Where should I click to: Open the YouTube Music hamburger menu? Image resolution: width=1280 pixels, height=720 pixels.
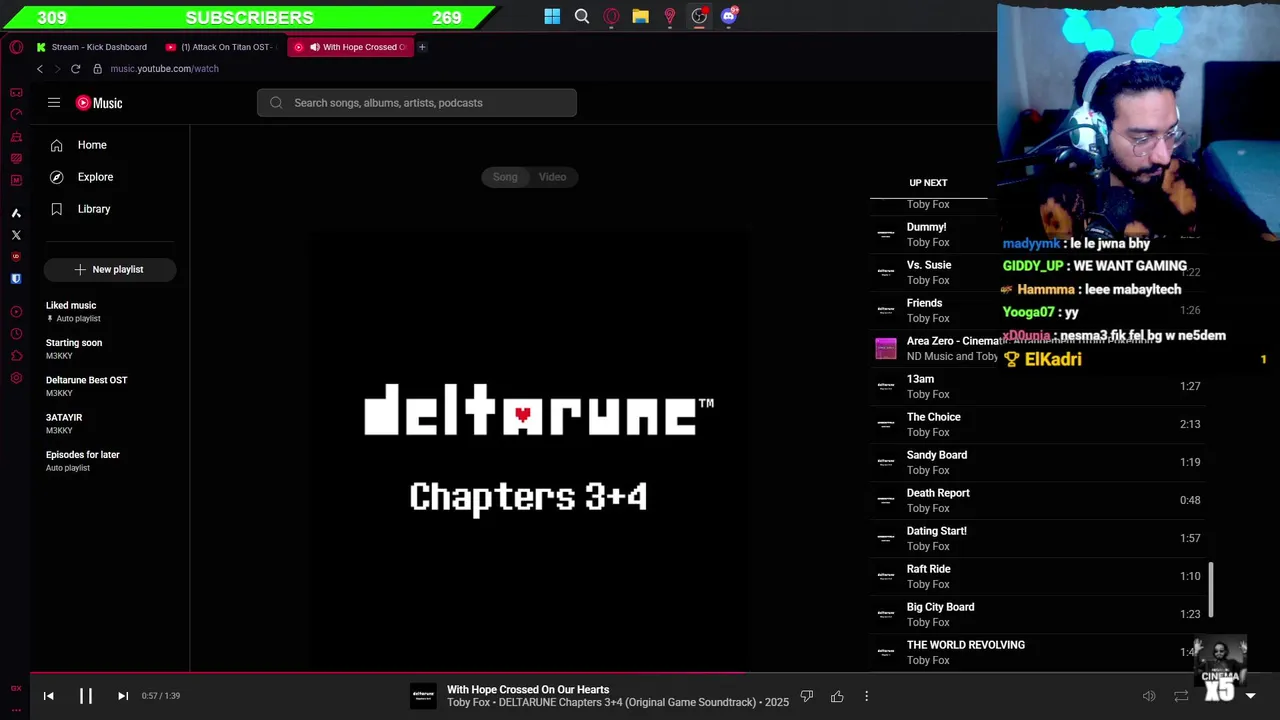coord(54,102)
